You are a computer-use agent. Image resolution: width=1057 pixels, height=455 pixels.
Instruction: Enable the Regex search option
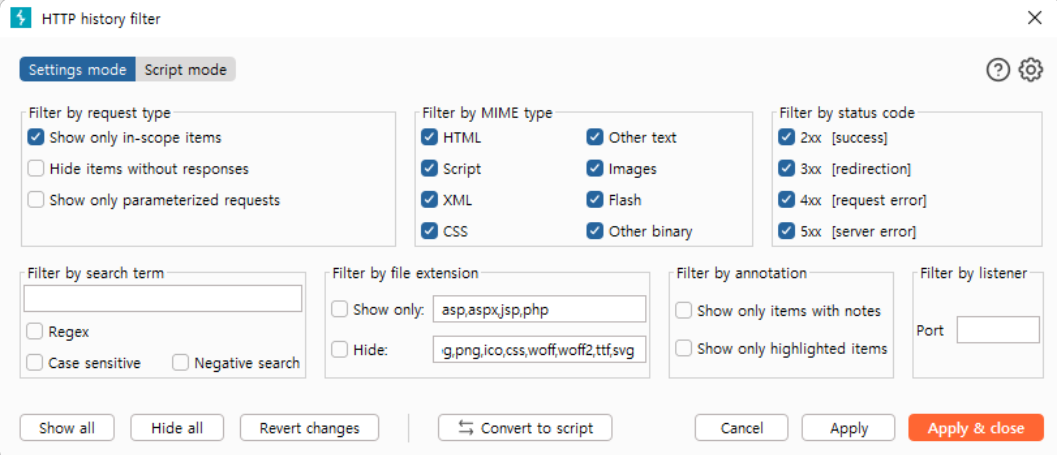(35, 331)
